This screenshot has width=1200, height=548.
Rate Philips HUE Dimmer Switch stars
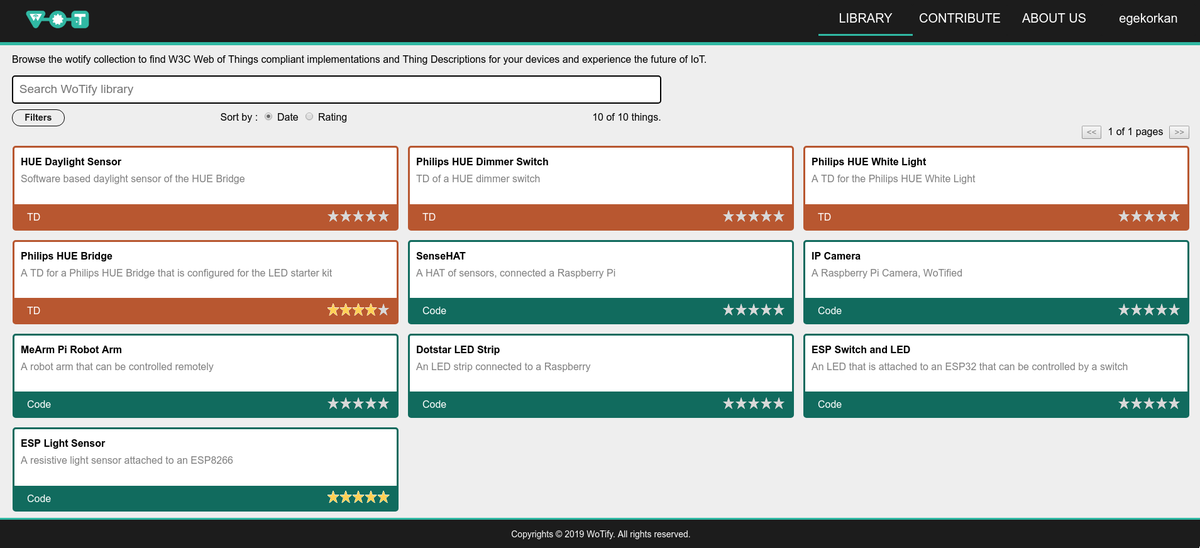pos(754,216)
